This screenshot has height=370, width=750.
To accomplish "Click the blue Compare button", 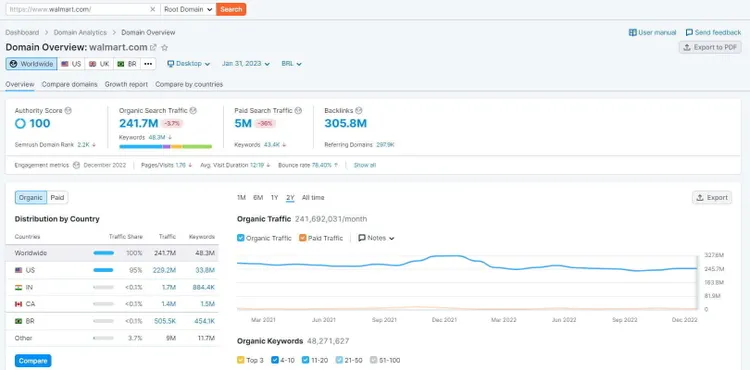I will pos(33,360).
